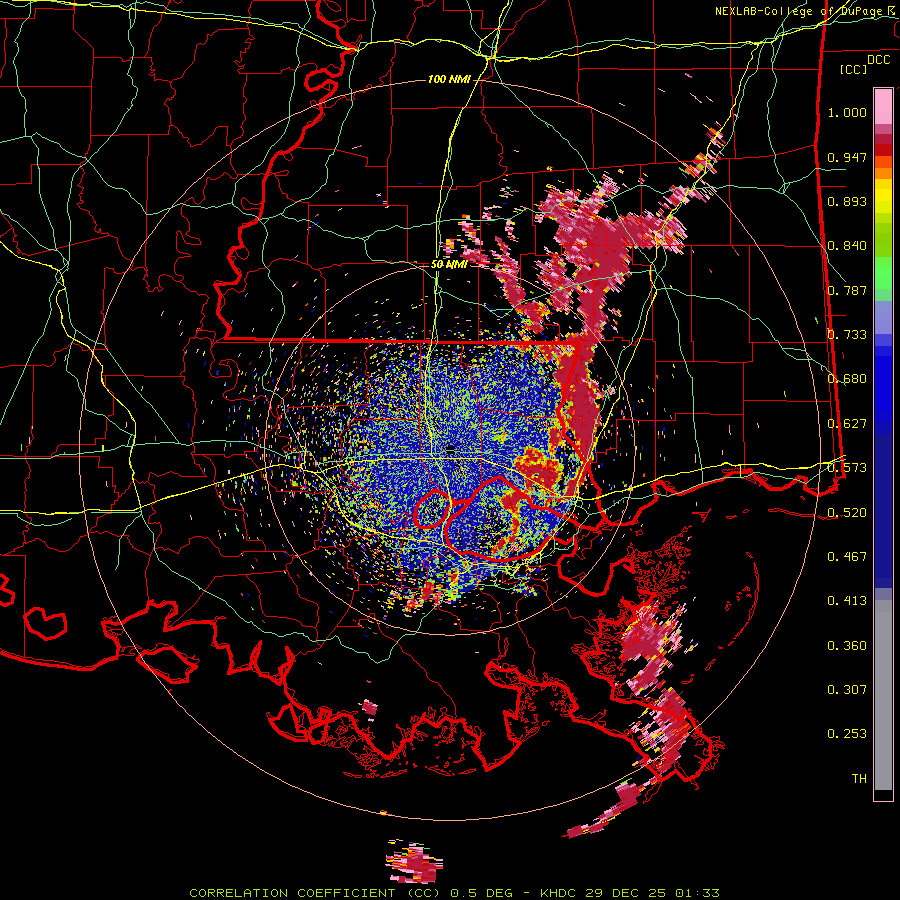This screenshot has width=900, height=900.
Task: Select the 100 NMI range ring label
Action: click(x=449, y=79)
